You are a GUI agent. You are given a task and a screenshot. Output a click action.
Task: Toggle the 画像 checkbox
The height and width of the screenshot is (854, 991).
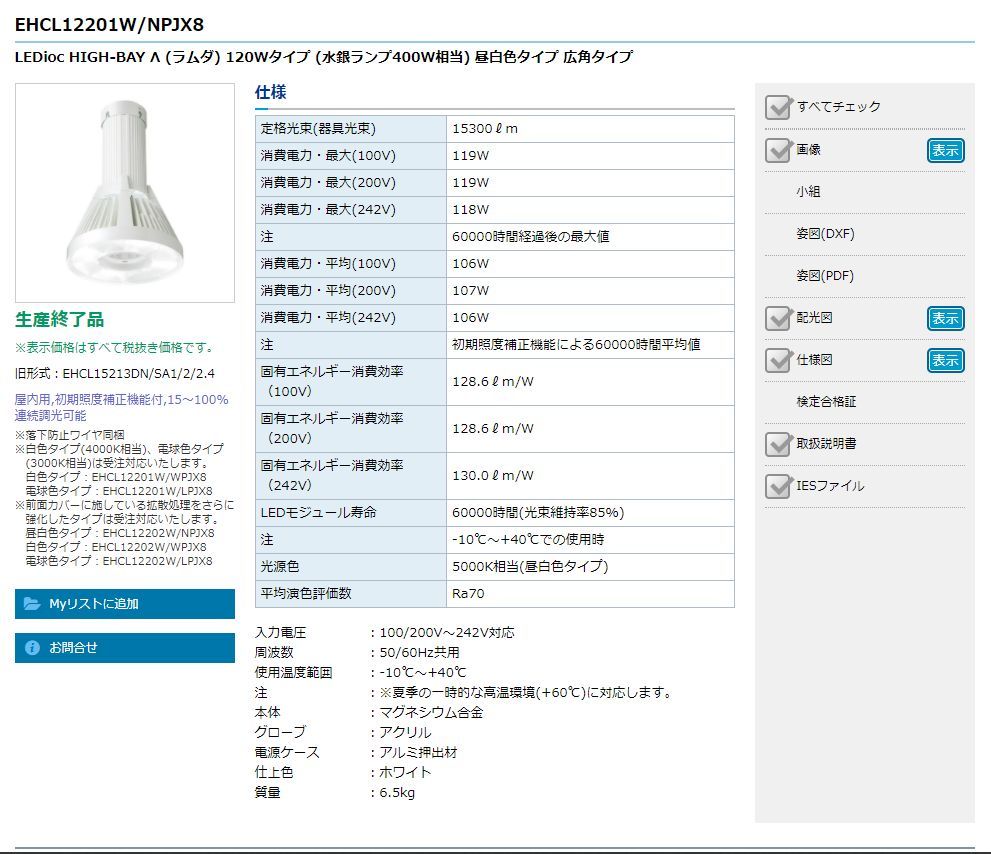pyautogui.click(x=777, y=150)
